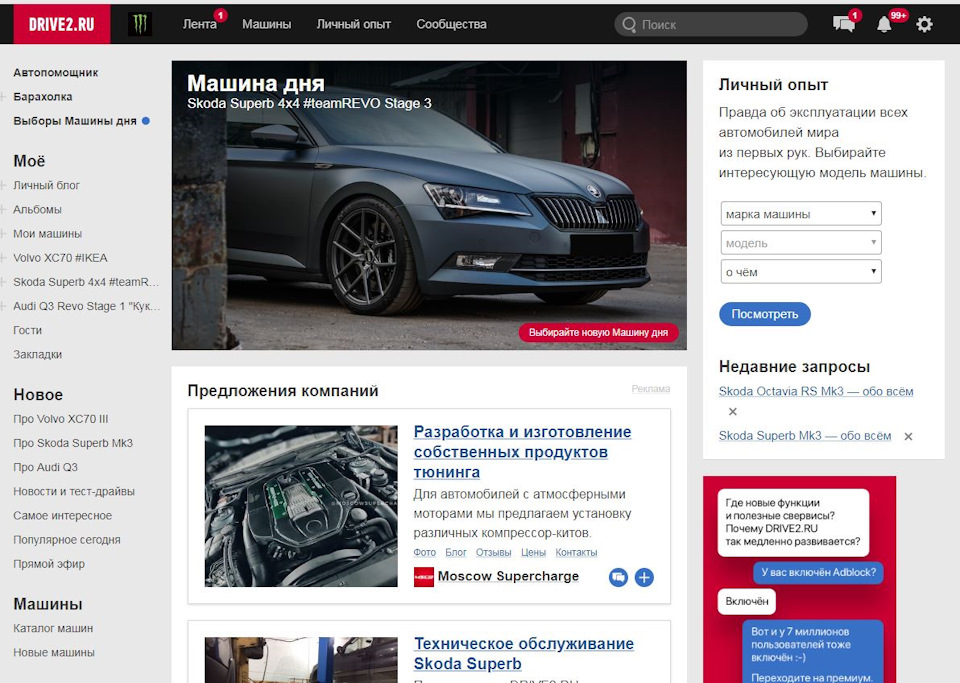The image size is (960, 683).
Task: Open Закладки in sidebar
Action: [37, 354]
